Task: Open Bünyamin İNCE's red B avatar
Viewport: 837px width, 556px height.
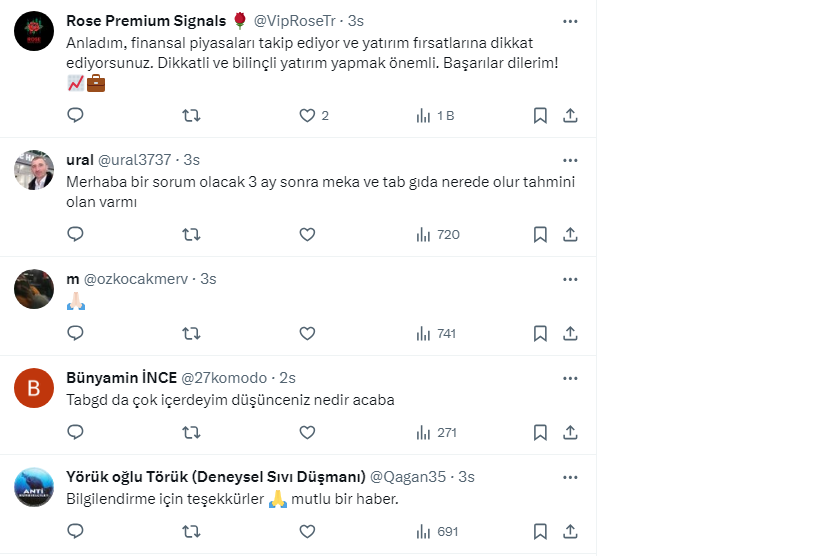Action: click(34, 388)
